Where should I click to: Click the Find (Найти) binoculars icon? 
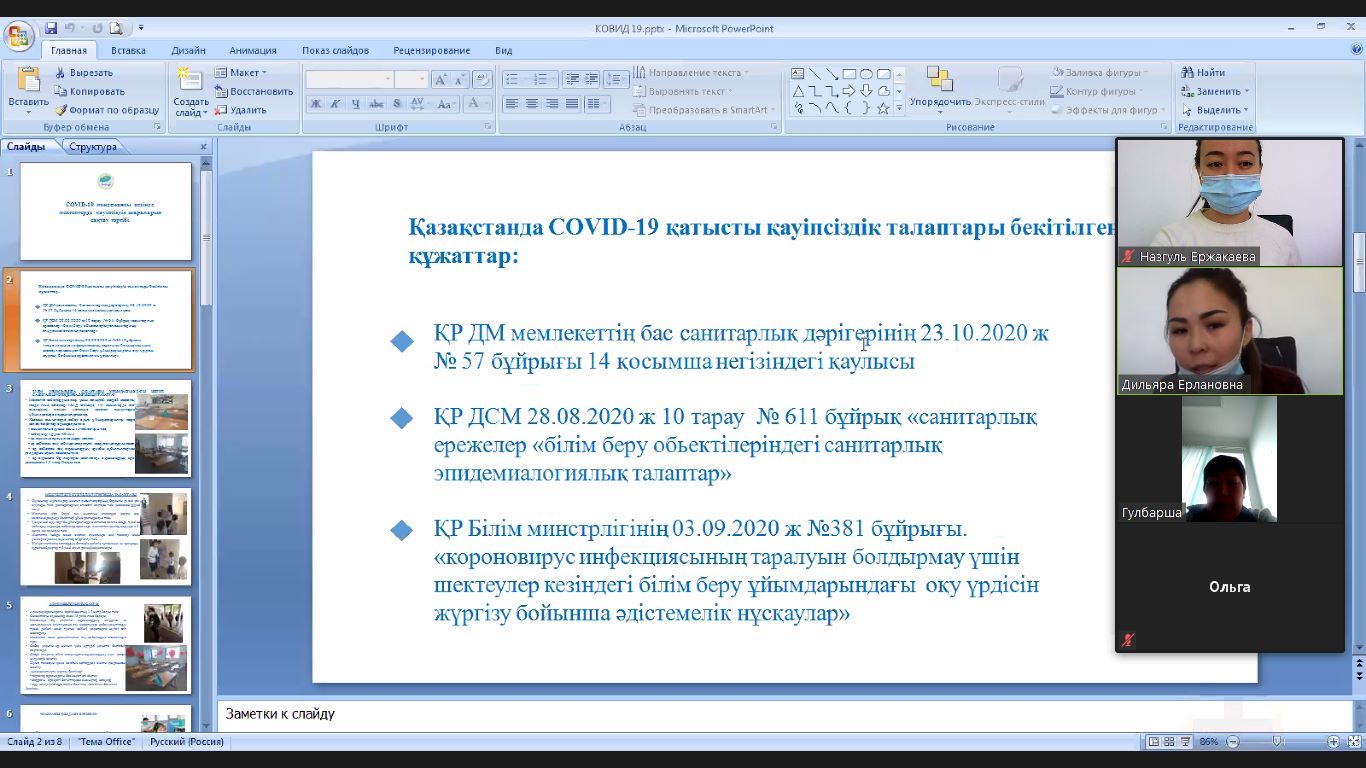[x=1188, y=73]
